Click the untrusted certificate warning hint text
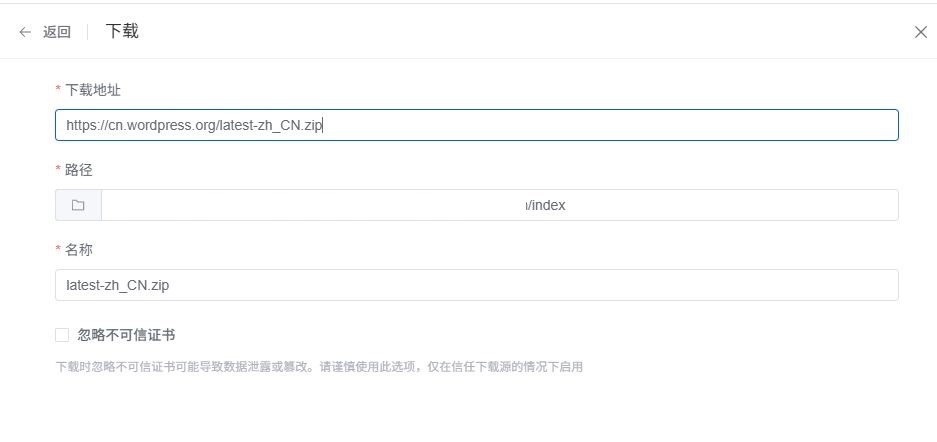The height and width of the screenshot is (442, 937). pyautogui.click(x=319, y=367)
